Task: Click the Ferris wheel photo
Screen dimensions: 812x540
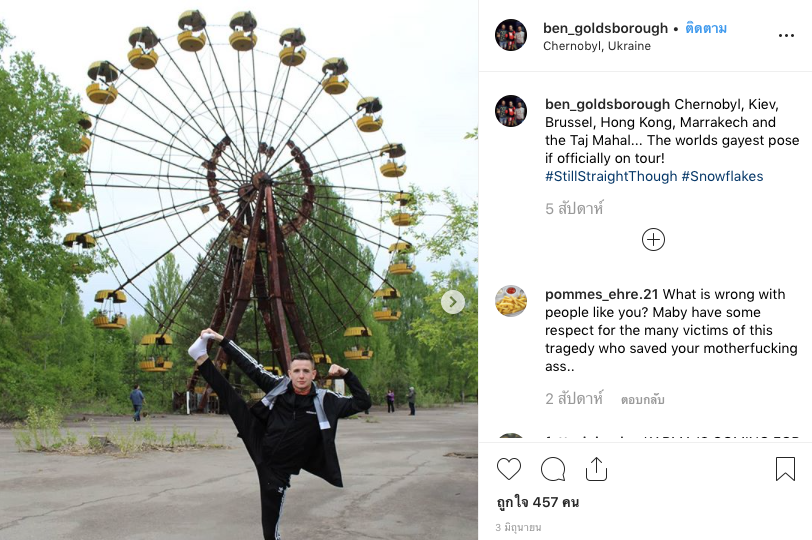Action: coord(239,270)
